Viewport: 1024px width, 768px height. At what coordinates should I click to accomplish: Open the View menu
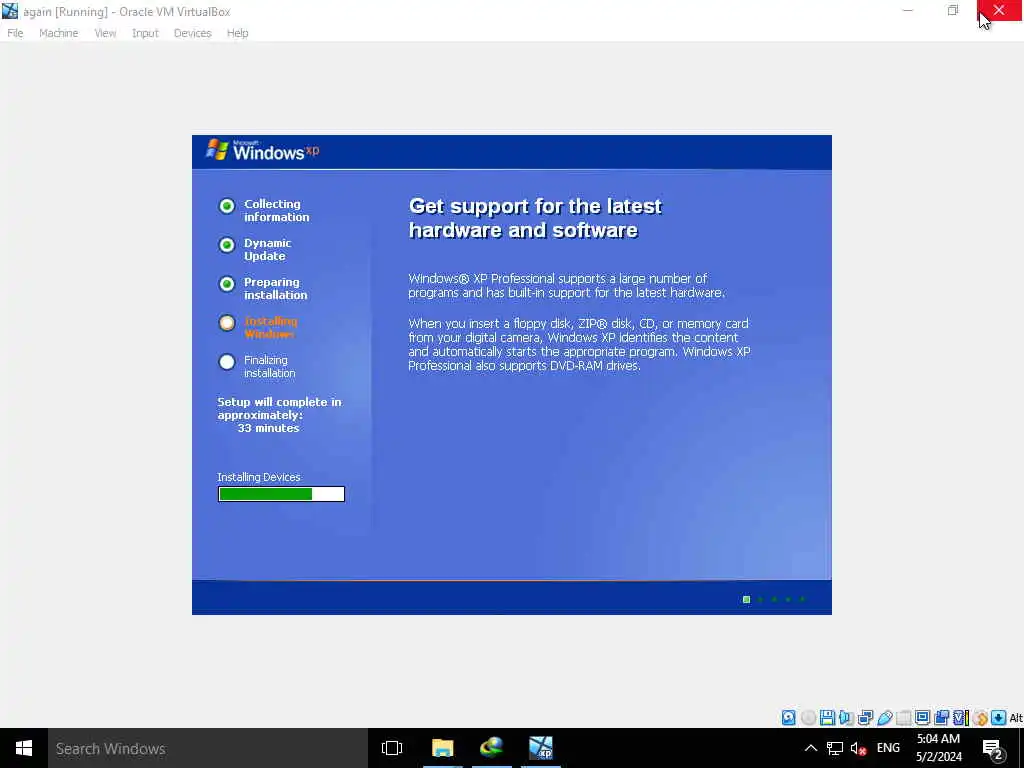tap(104, 33)
